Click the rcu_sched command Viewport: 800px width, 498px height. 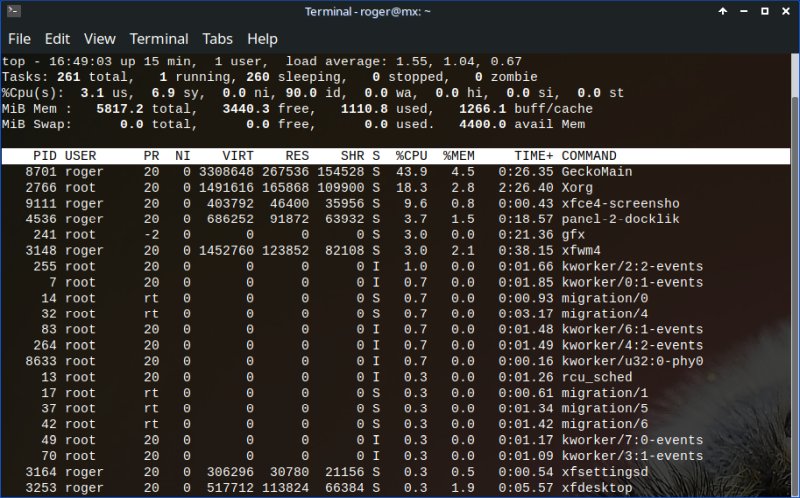[597, 377]
